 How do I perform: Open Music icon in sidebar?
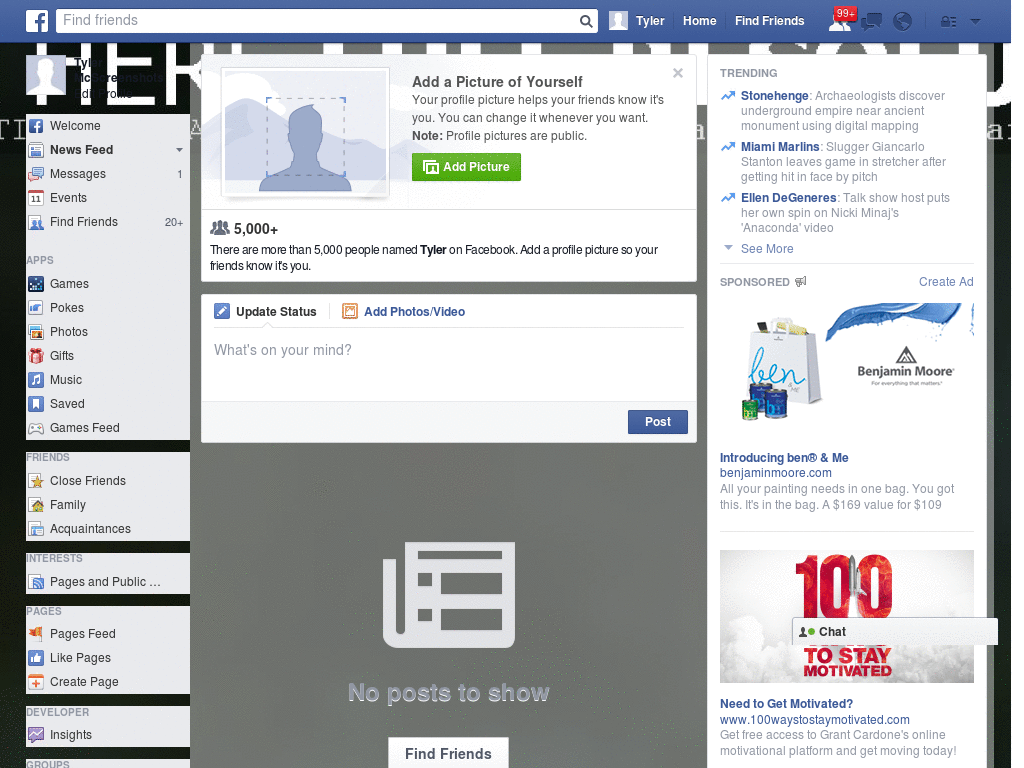click(x=36, y=380)
